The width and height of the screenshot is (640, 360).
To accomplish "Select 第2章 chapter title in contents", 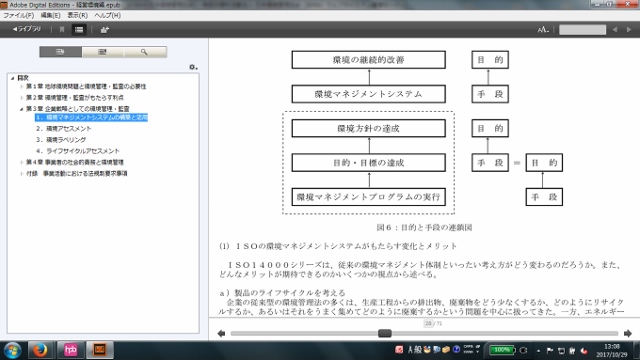I will 75,98.
